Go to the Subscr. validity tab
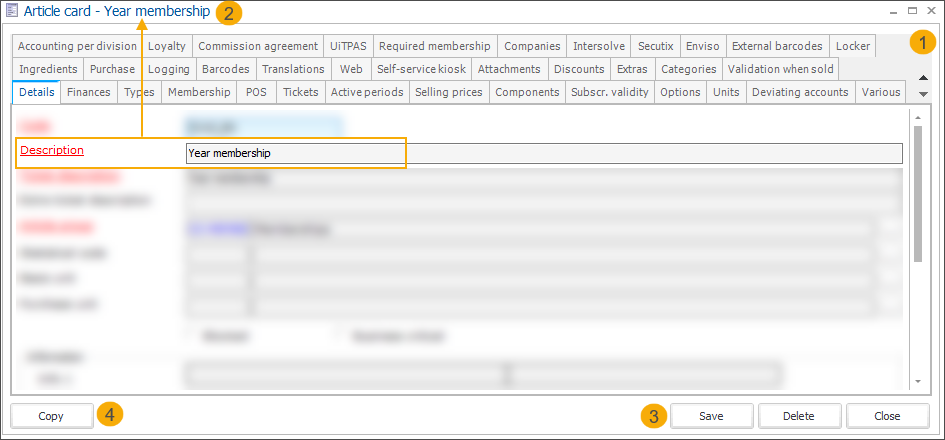 (x=610, y=92)
